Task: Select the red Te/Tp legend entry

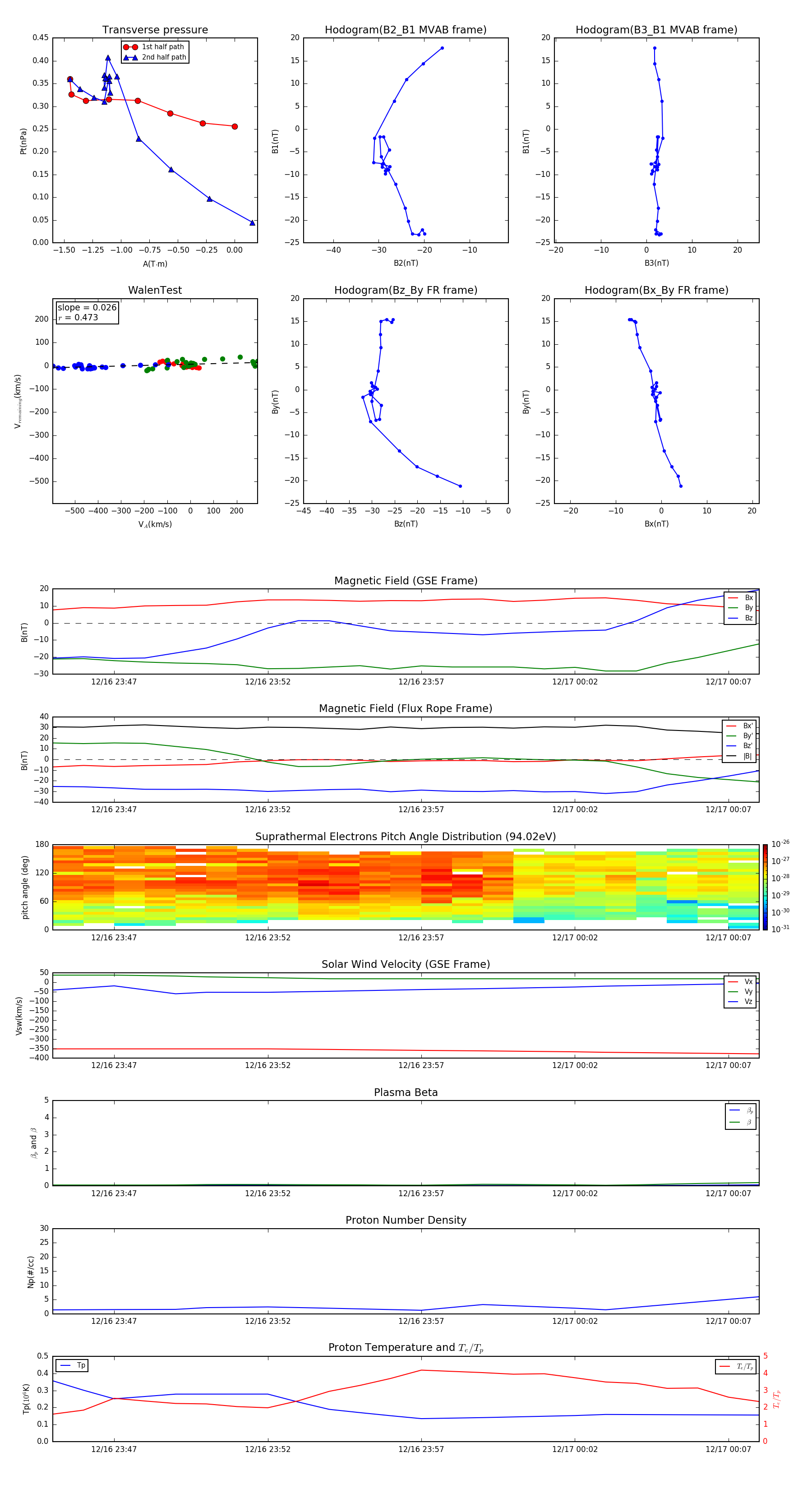Action: pos(736,1366)
